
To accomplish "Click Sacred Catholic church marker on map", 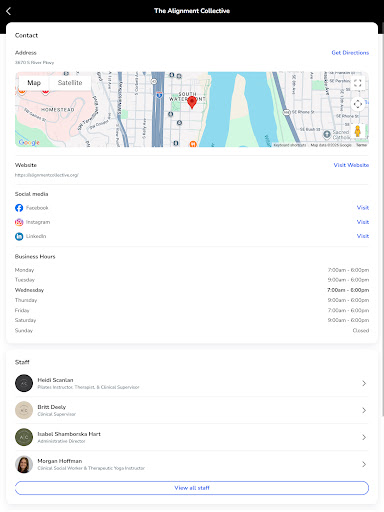I will 327,134.
